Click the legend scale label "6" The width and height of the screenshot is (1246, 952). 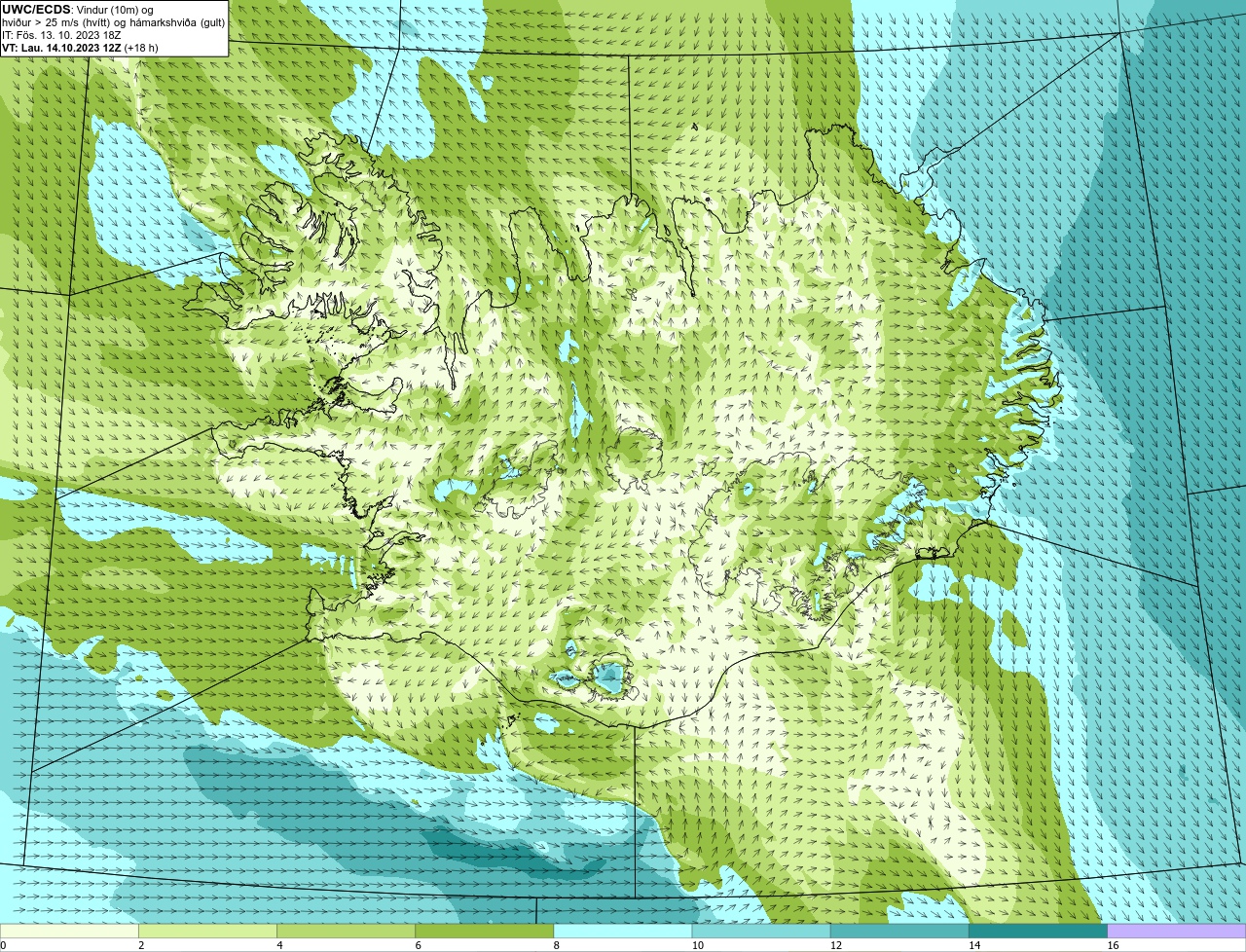click(419, 945)
